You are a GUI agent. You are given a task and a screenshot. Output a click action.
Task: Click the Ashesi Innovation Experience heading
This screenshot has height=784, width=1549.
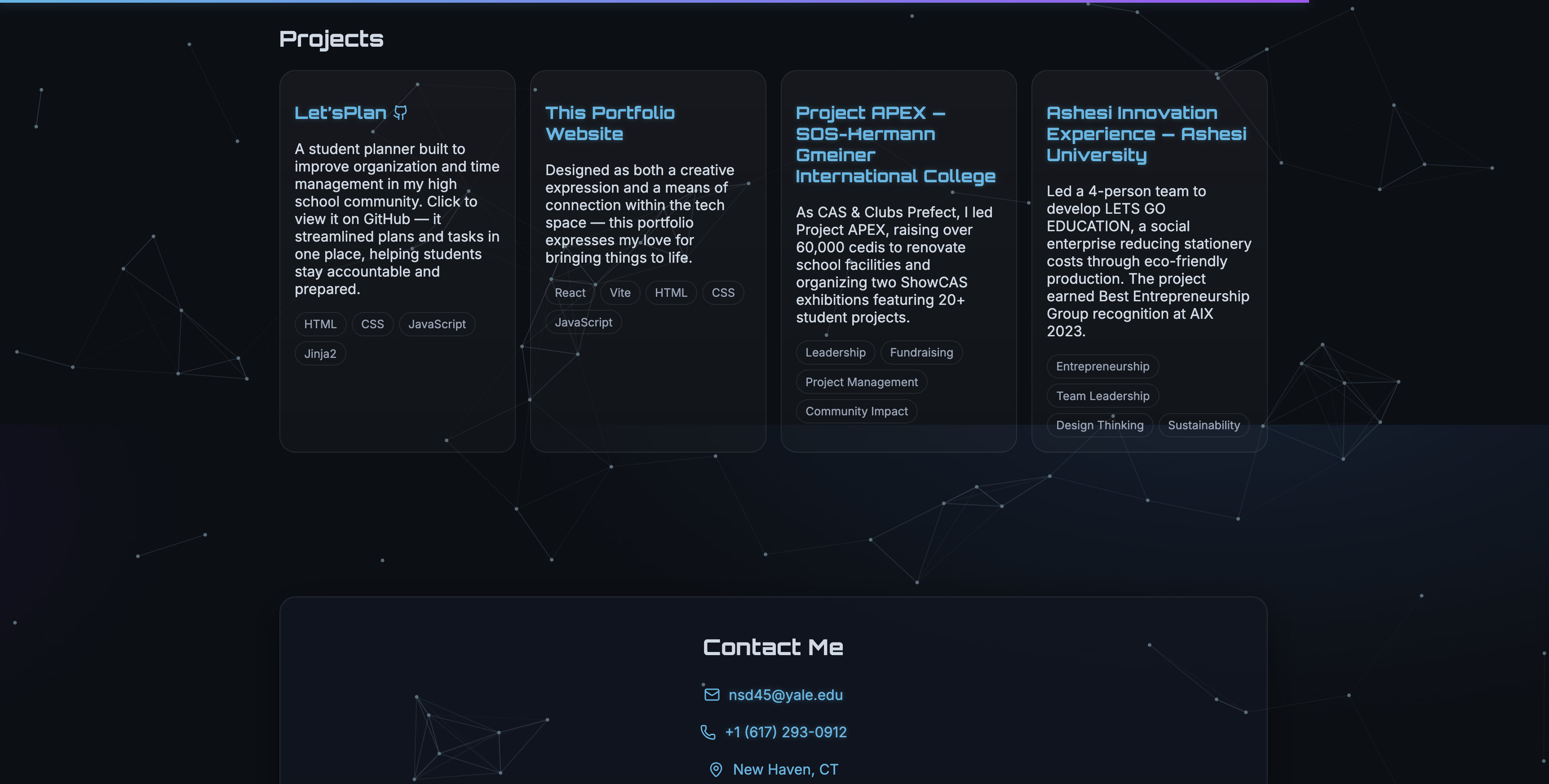(x=1146, y=133)
